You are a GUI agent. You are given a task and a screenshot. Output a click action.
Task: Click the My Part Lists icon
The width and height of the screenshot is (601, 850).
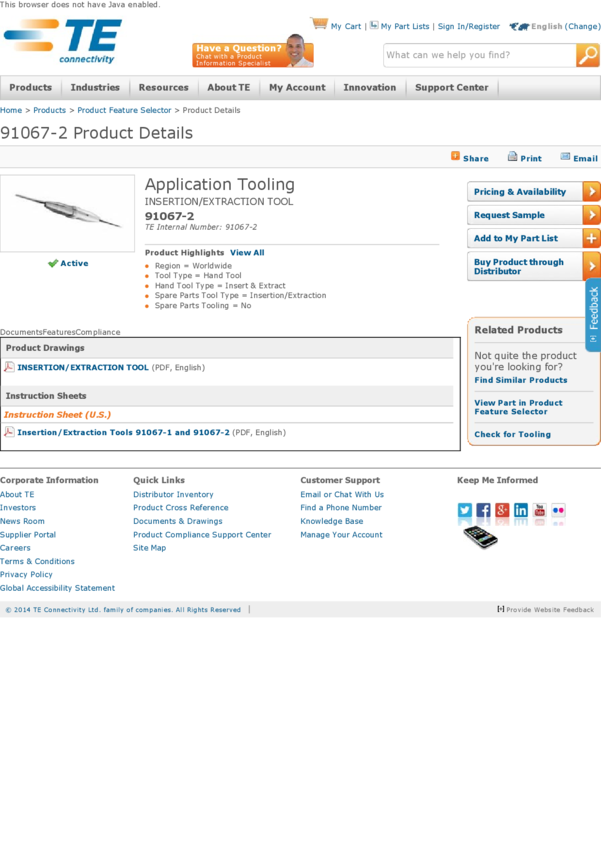pyautogui.click(x=374, y=25)
